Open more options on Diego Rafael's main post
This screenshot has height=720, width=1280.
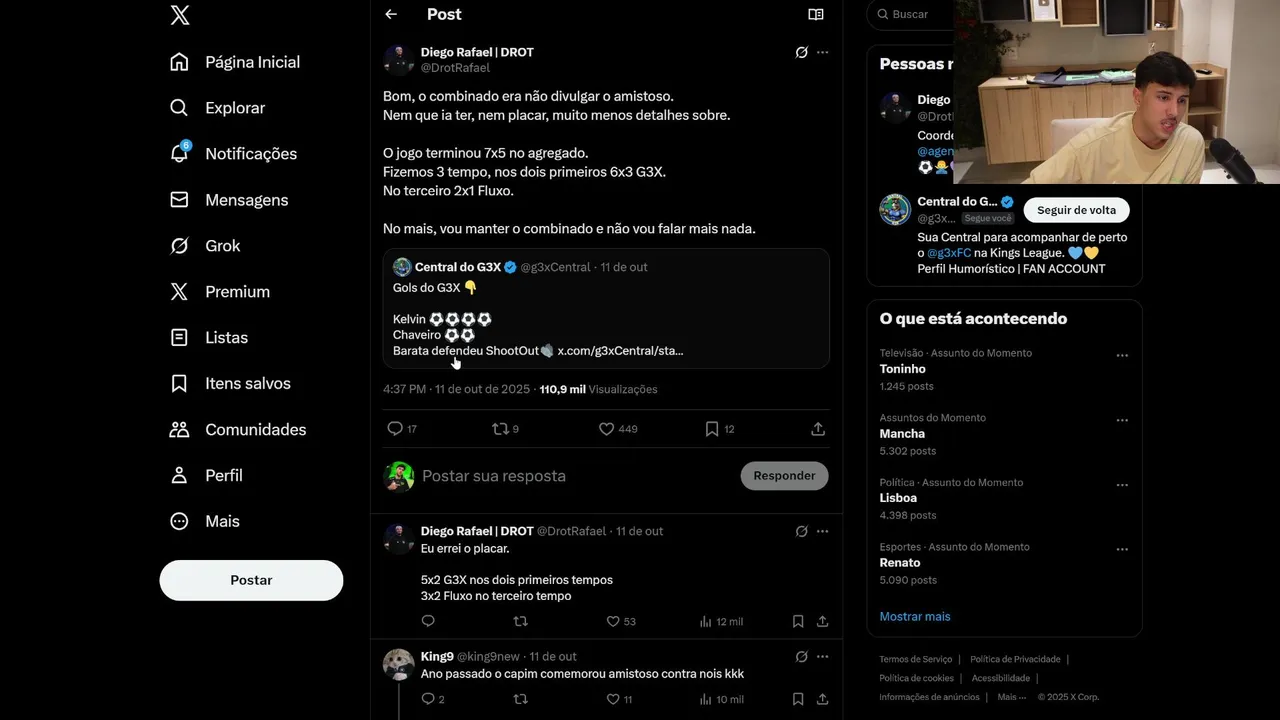(822, 52)
